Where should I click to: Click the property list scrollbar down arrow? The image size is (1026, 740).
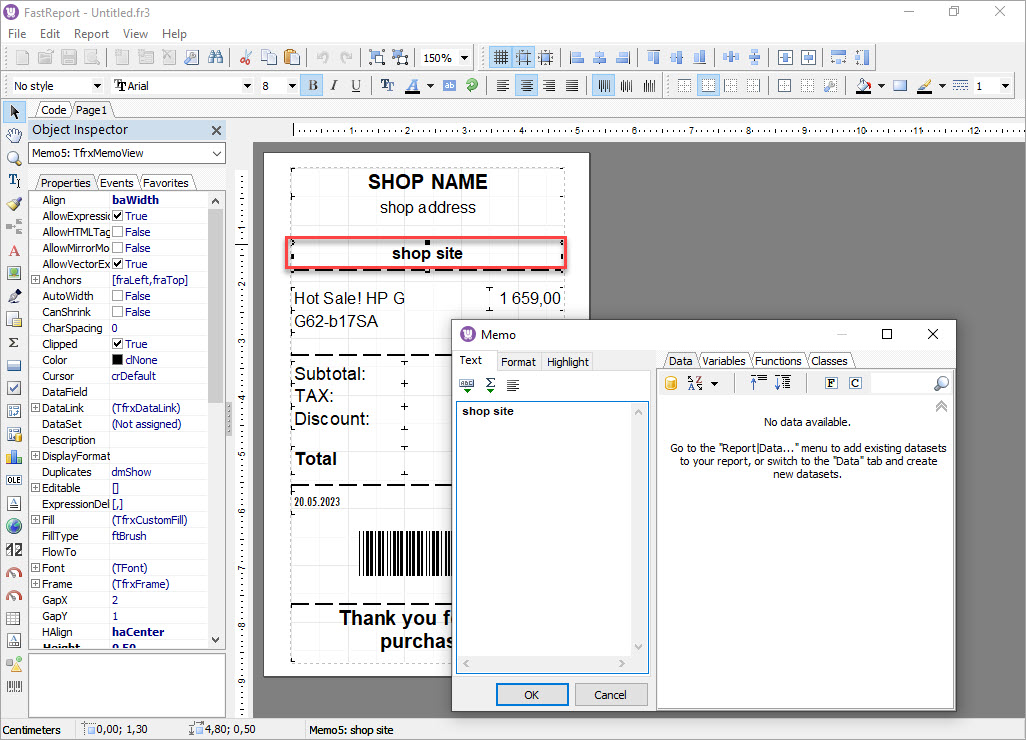[x=216, y=640]
